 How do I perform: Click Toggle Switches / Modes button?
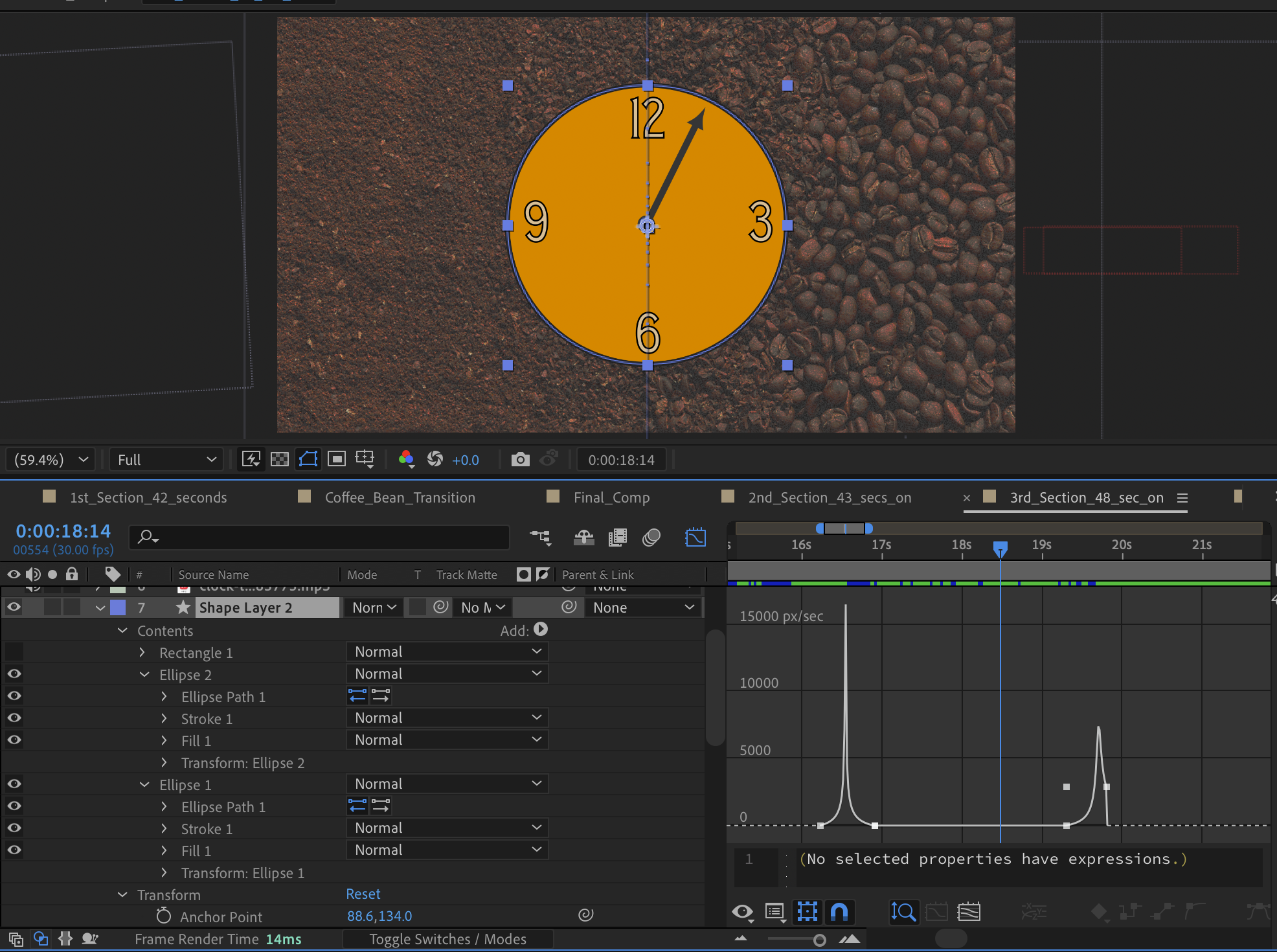[447, 939]
